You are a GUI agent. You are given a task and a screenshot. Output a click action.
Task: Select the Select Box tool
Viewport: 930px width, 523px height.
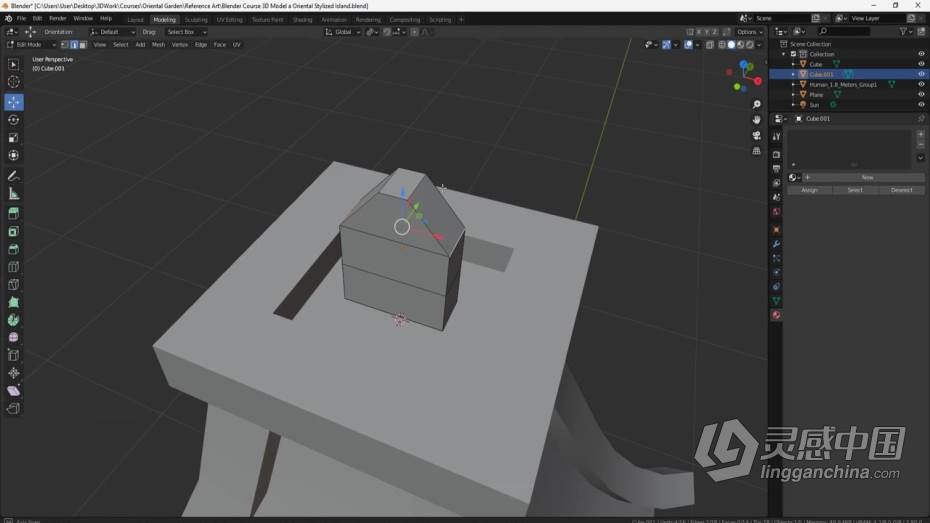coord(14,64)
